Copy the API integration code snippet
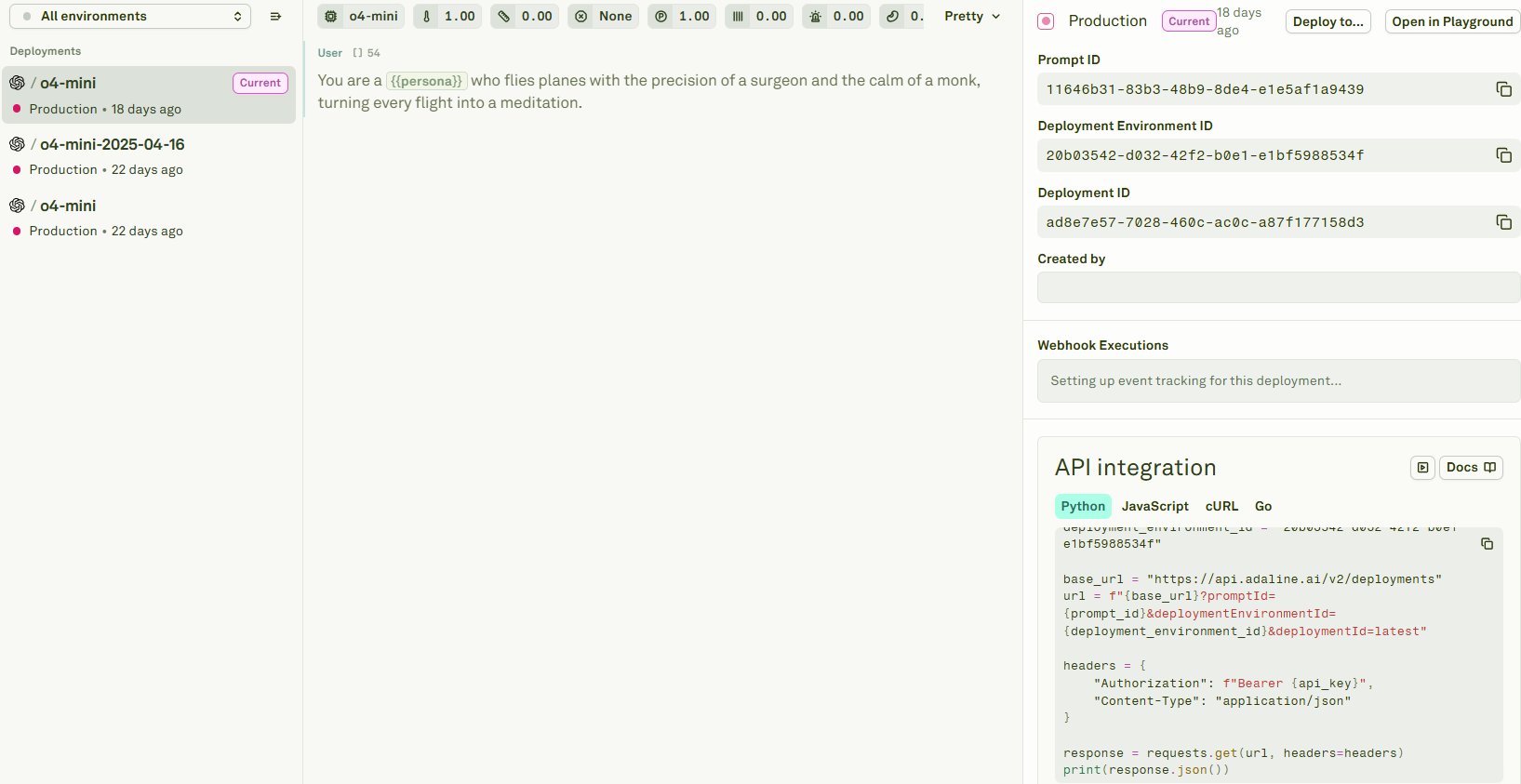 click(x=1487, y=544)
